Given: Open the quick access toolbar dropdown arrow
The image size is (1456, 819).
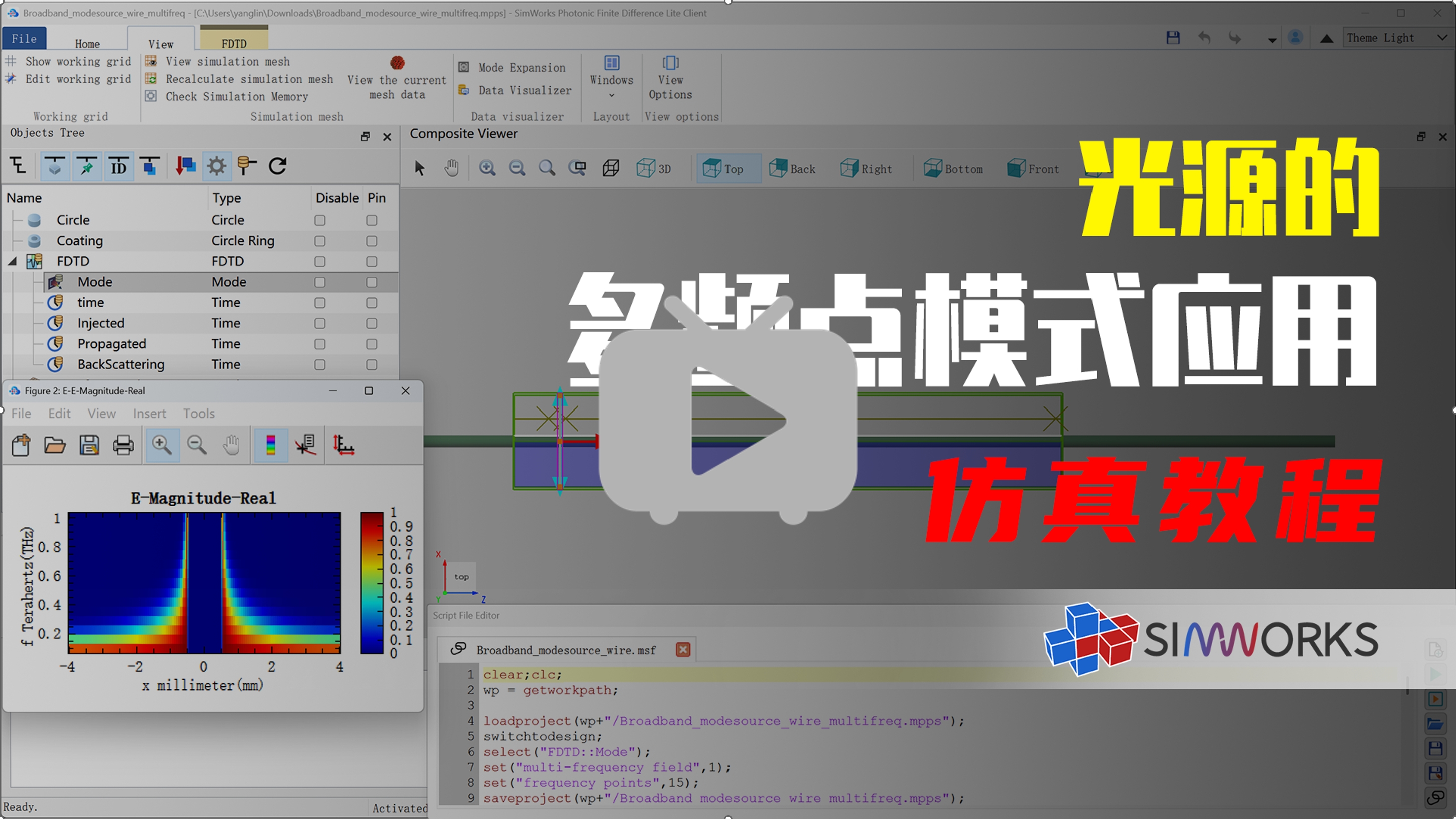Looking at the screenshot, I should pos(1272,40).
